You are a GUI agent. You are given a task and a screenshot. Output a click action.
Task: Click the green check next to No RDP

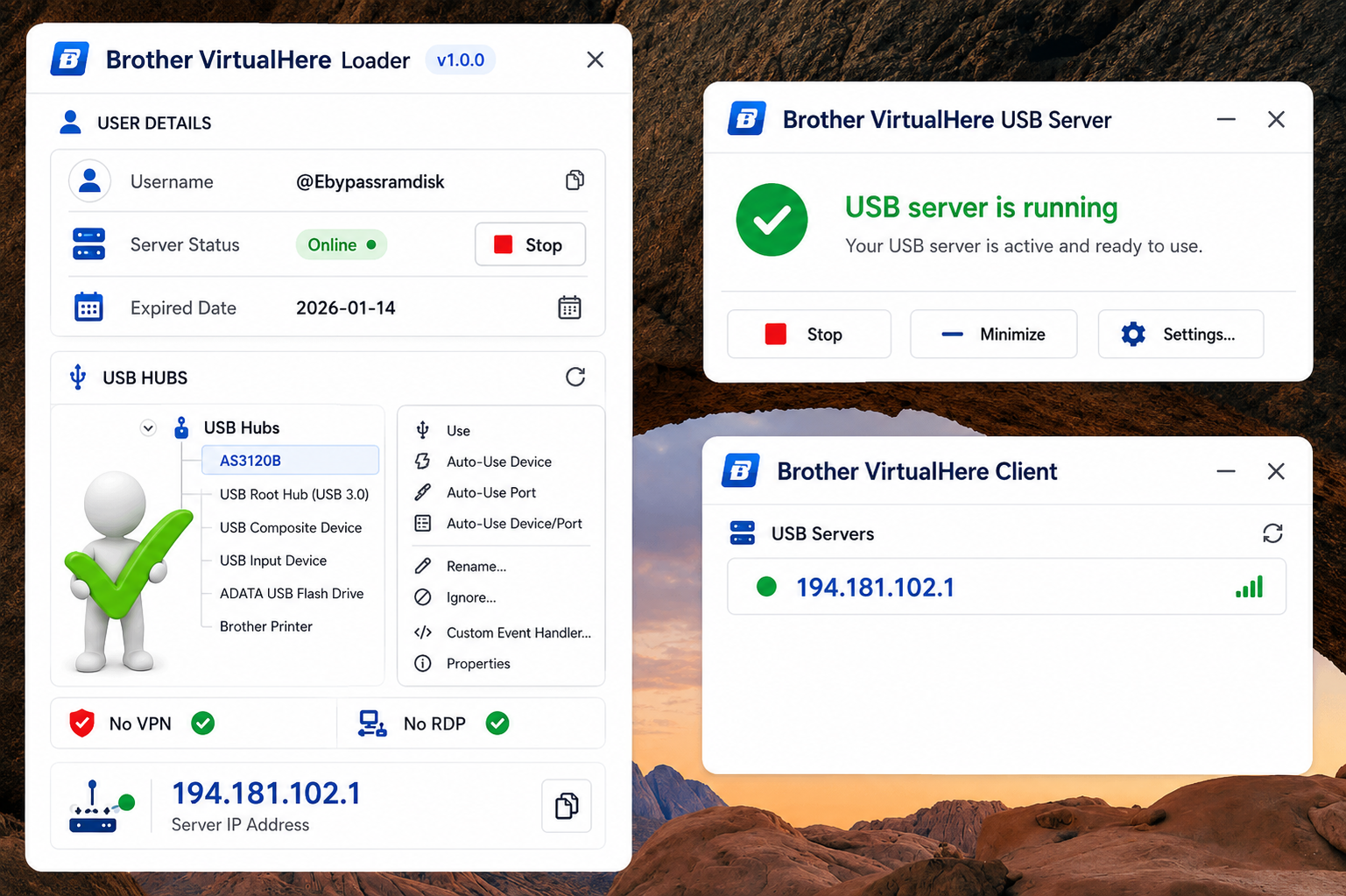click(497, 723)
